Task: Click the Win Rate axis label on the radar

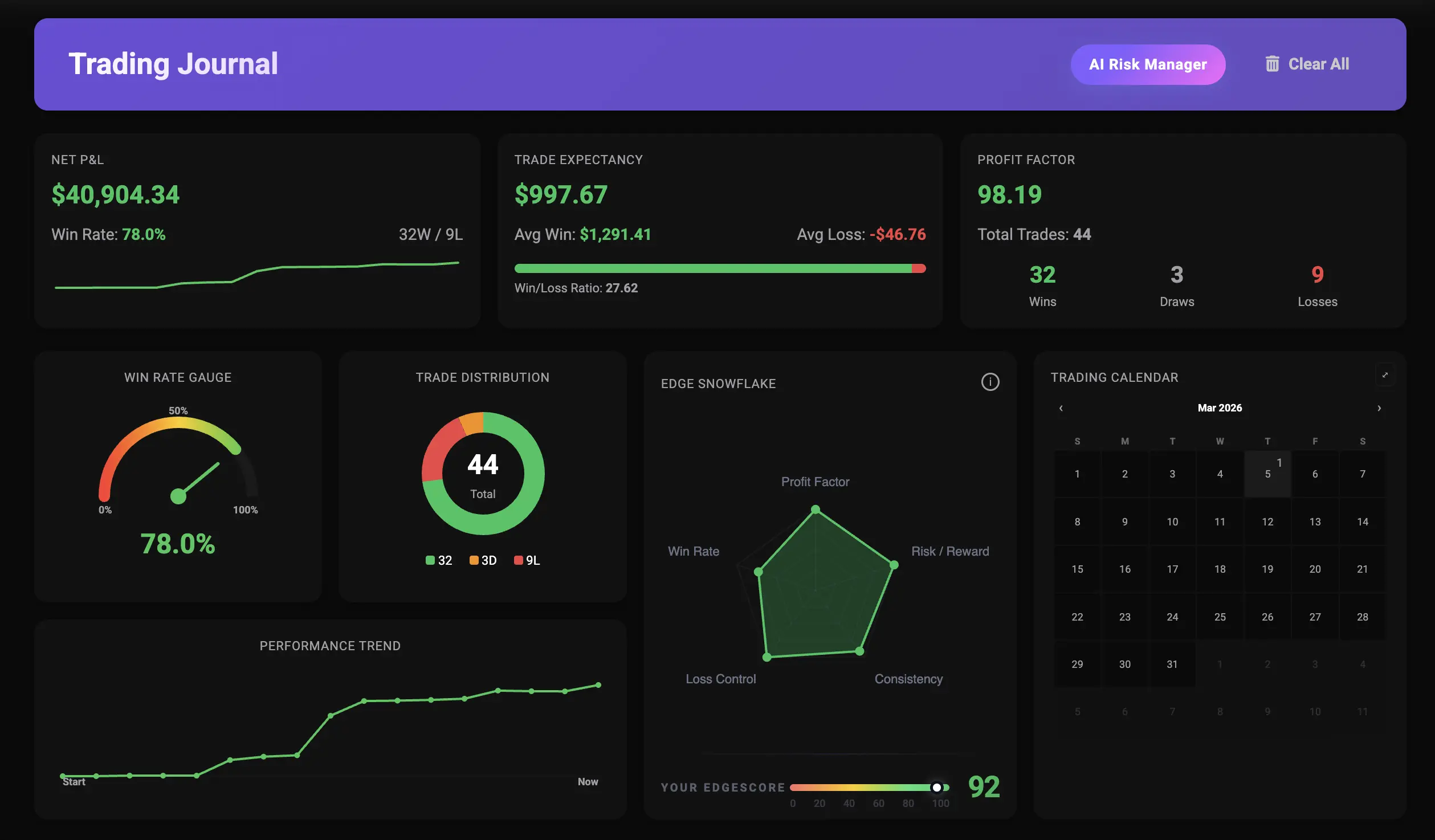Action: click(694, 551)
